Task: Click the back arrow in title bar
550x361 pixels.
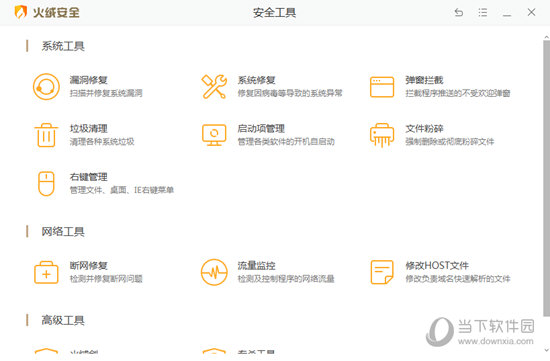Action: [x=459, y=13]
